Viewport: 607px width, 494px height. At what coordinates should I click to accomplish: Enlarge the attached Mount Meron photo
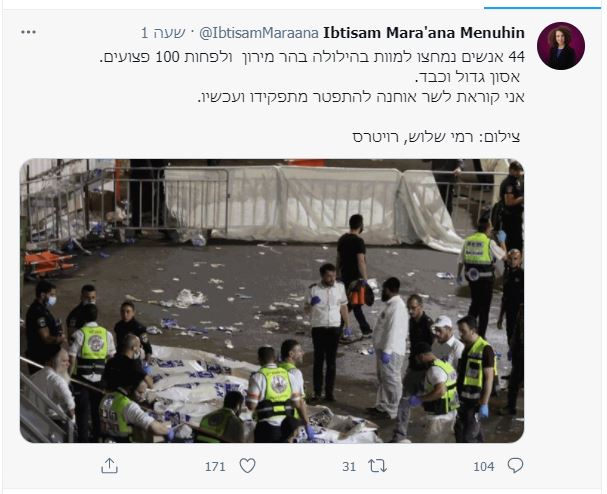272,301
